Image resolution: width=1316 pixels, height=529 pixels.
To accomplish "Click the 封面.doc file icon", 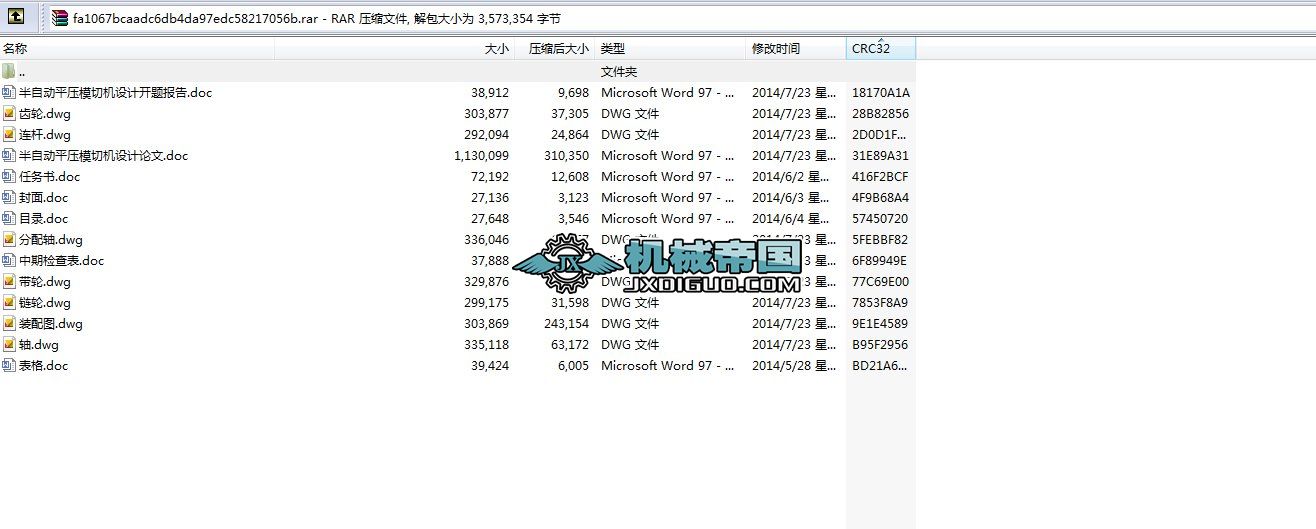I will (x=9, y=197).
